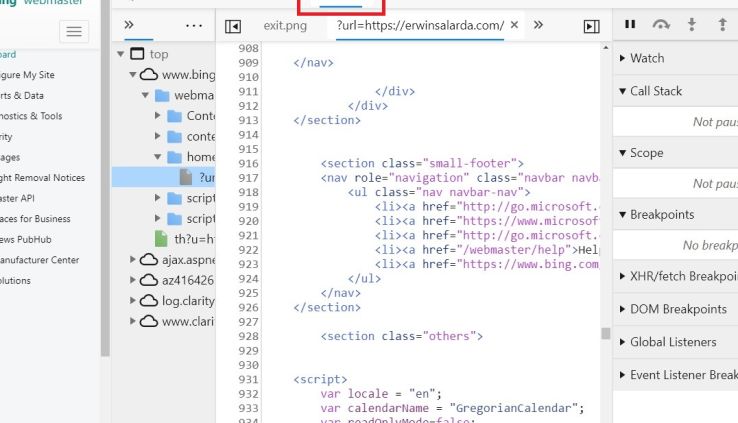
Task: Expand the Call Stack section
Action: pos(656,91)
